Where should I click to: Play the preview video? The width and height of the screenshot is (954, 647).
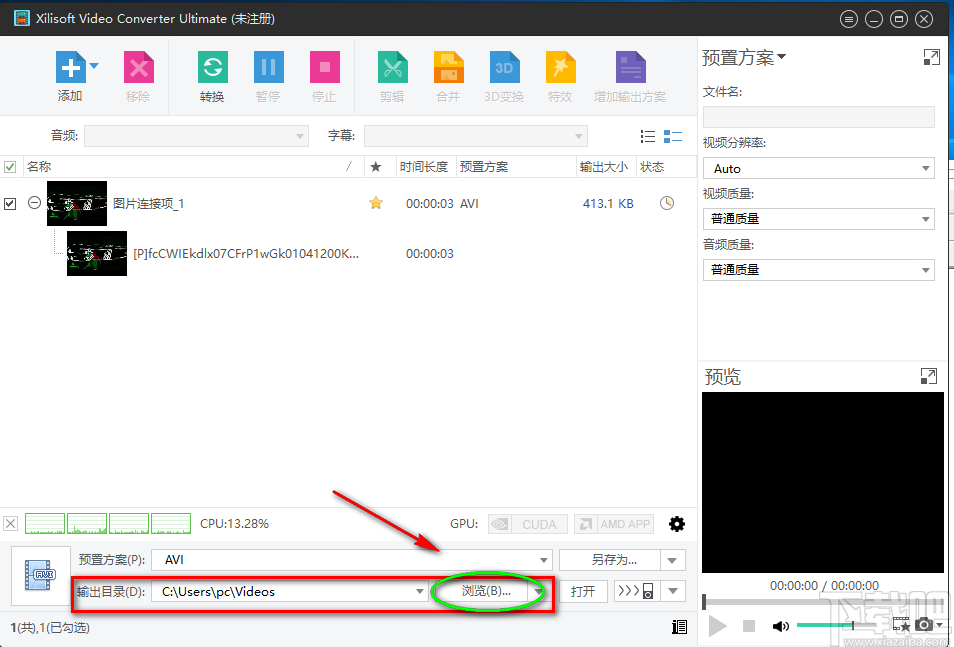click(718, 626)
